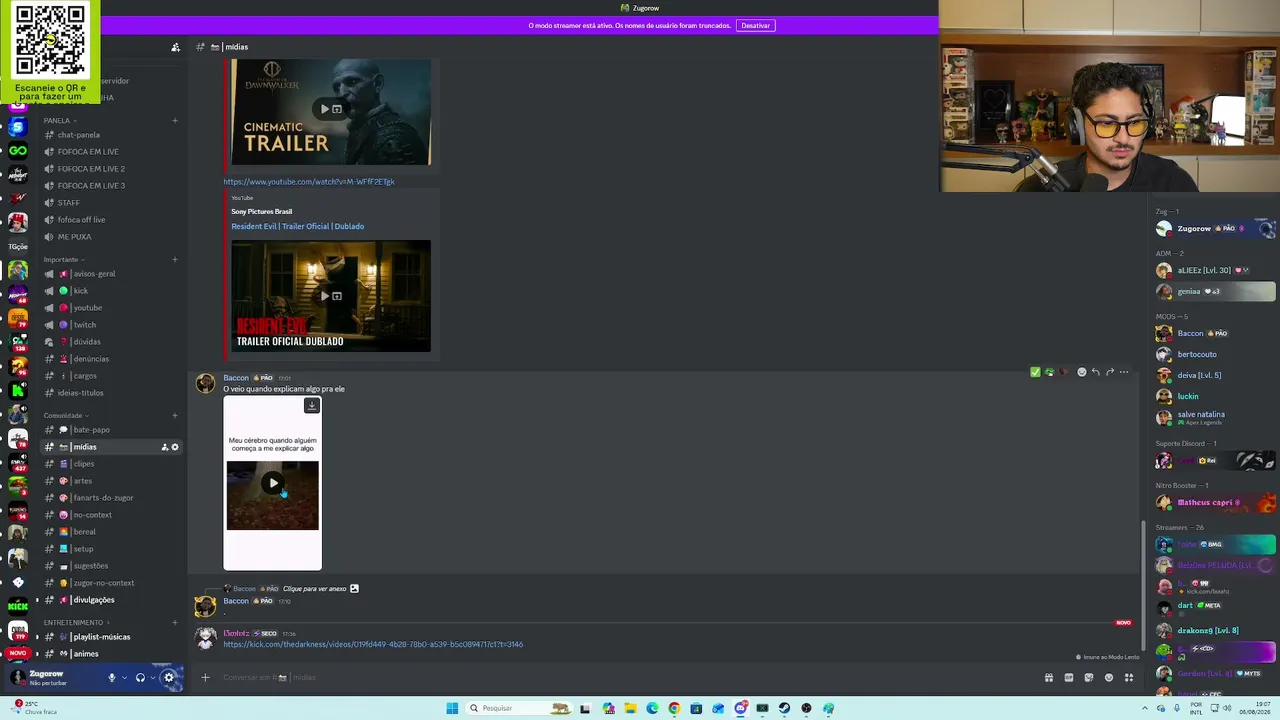The width and height of the screenshot is (1280, 720).
Task: Open more options for Baccon's message
Action: pyautogui.click(x=1124, y=372)
